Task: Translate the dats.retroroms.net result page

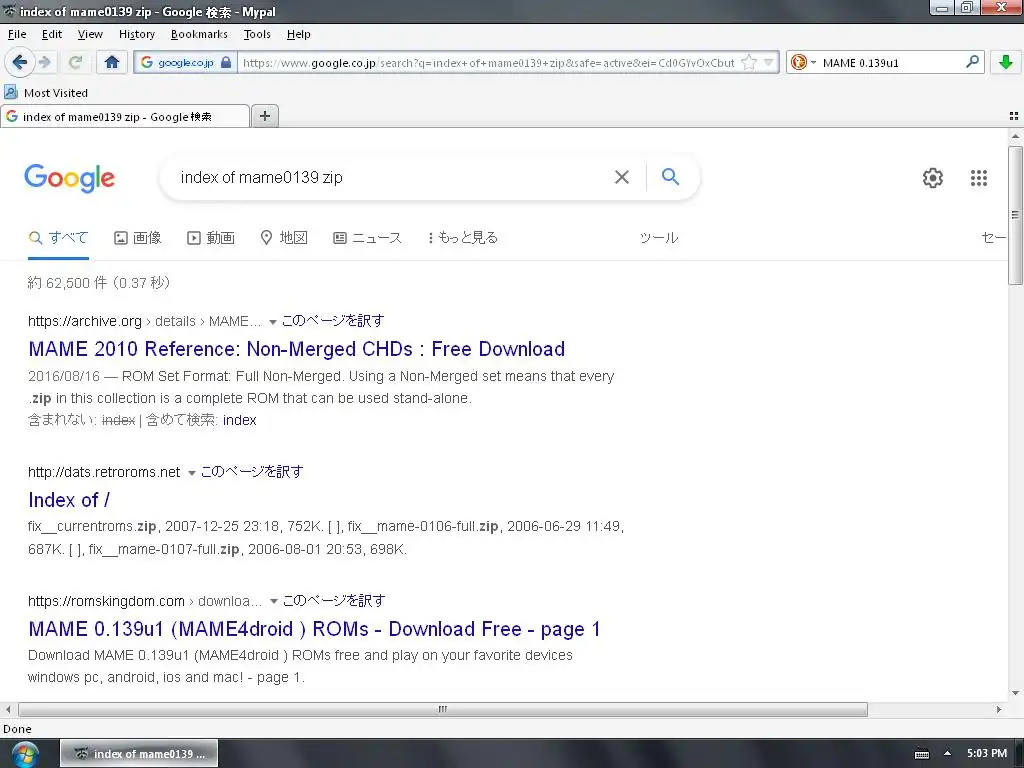Action: click(252, 472)
